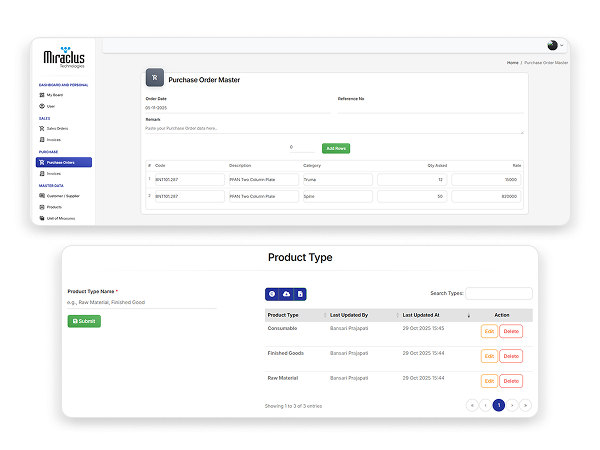600x450 pixels.
Task: Click Qty Asked field showing 50
Action: [x=412, y=196]
